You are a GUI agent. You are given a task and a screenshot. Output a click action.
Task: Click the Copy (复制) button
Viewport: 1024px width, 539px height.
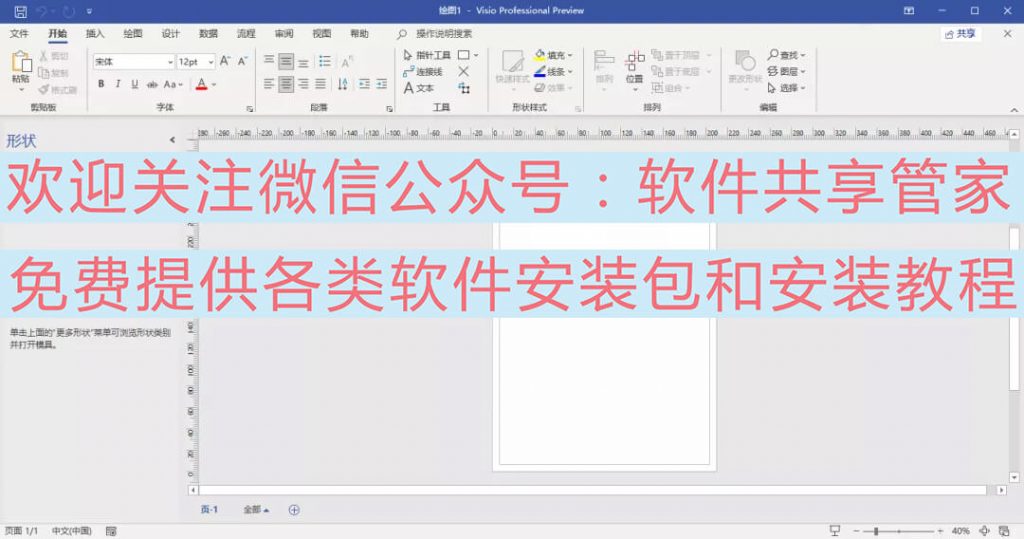(54, 73)
